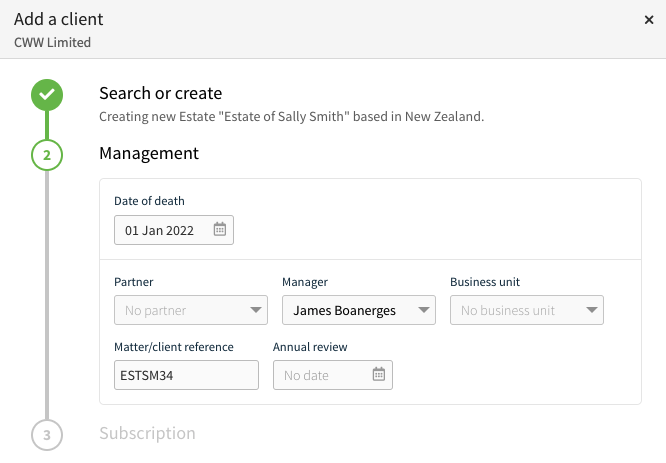Expand the Business unit dropdown
The width and height of the screenshot is (666, 463).
tap(527, 310)
